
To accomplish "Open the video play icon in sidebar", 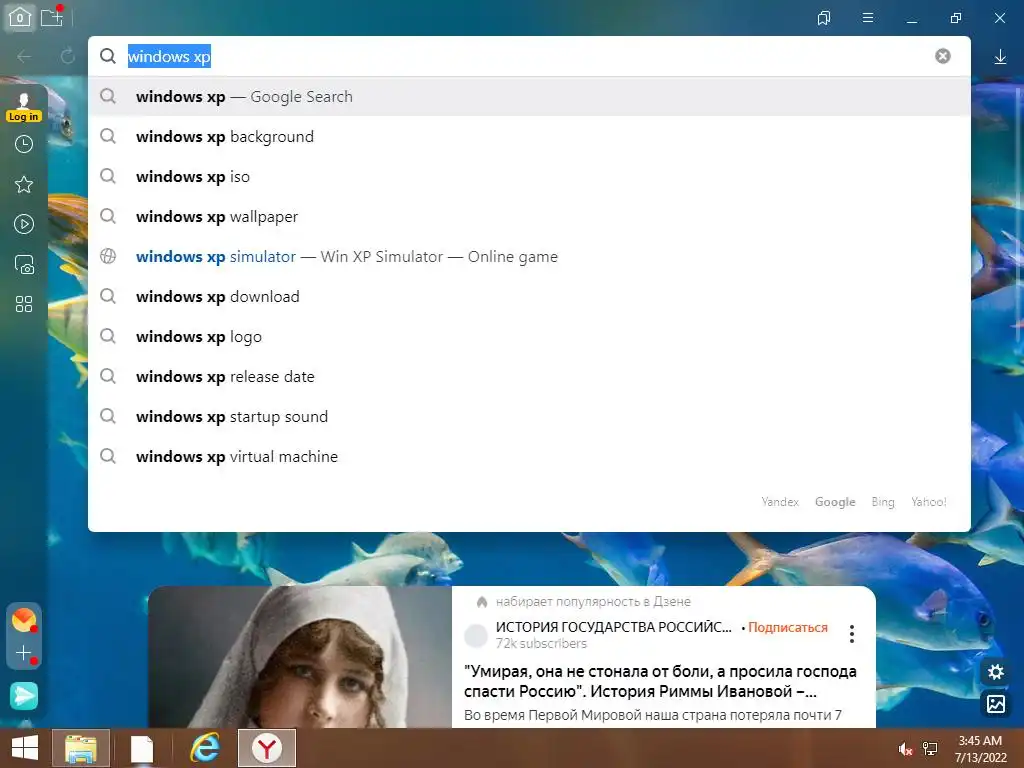I will click(24, 225).
